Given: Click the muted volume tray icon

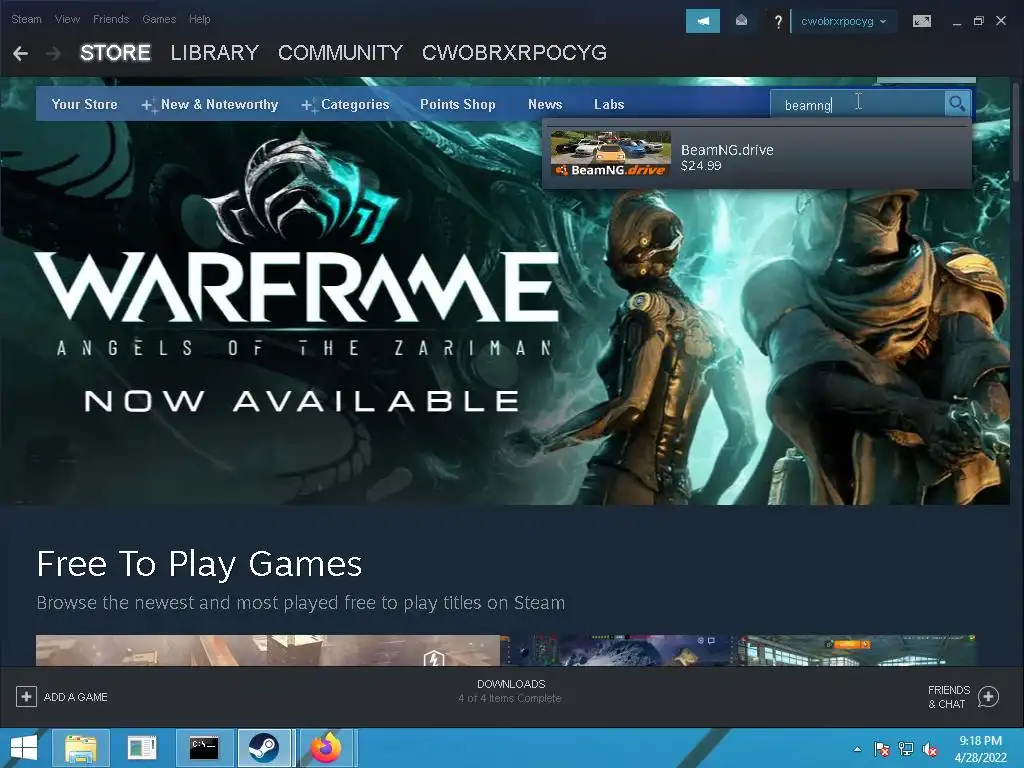Looking at the screenshot, I should [x=930, y=749].
